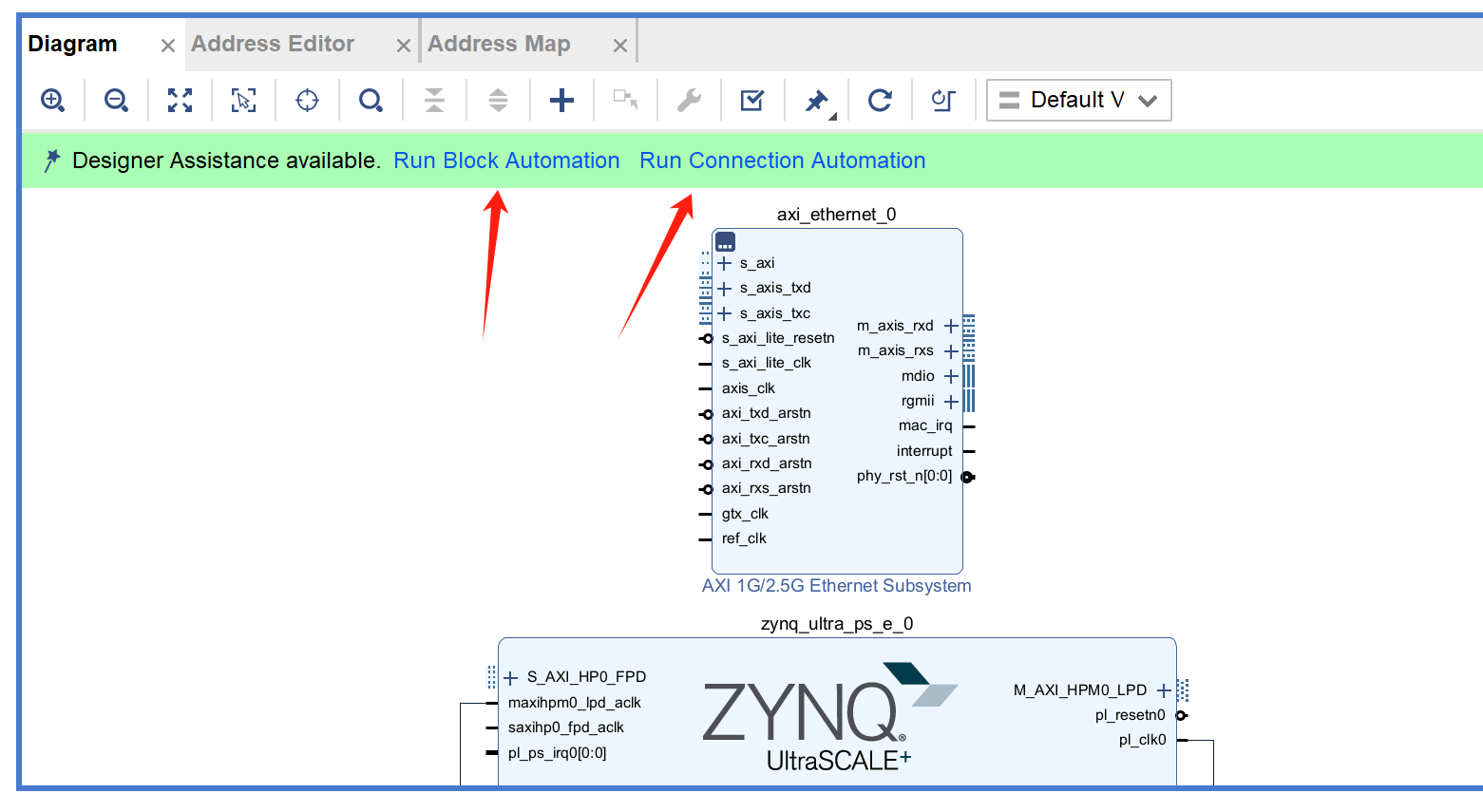This screenshot has height=812, width=1483.
Task: Select the gtx_clk pin
Action: pos(745,514)
